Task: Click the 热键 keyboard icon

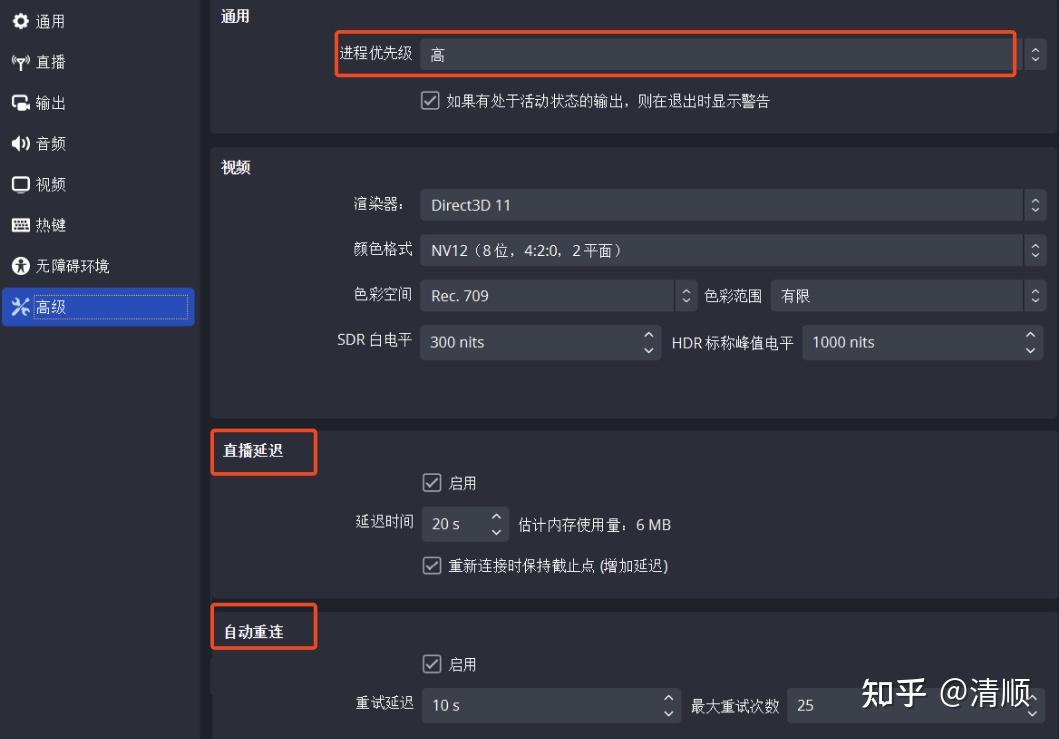Action: tap(21, 225)
